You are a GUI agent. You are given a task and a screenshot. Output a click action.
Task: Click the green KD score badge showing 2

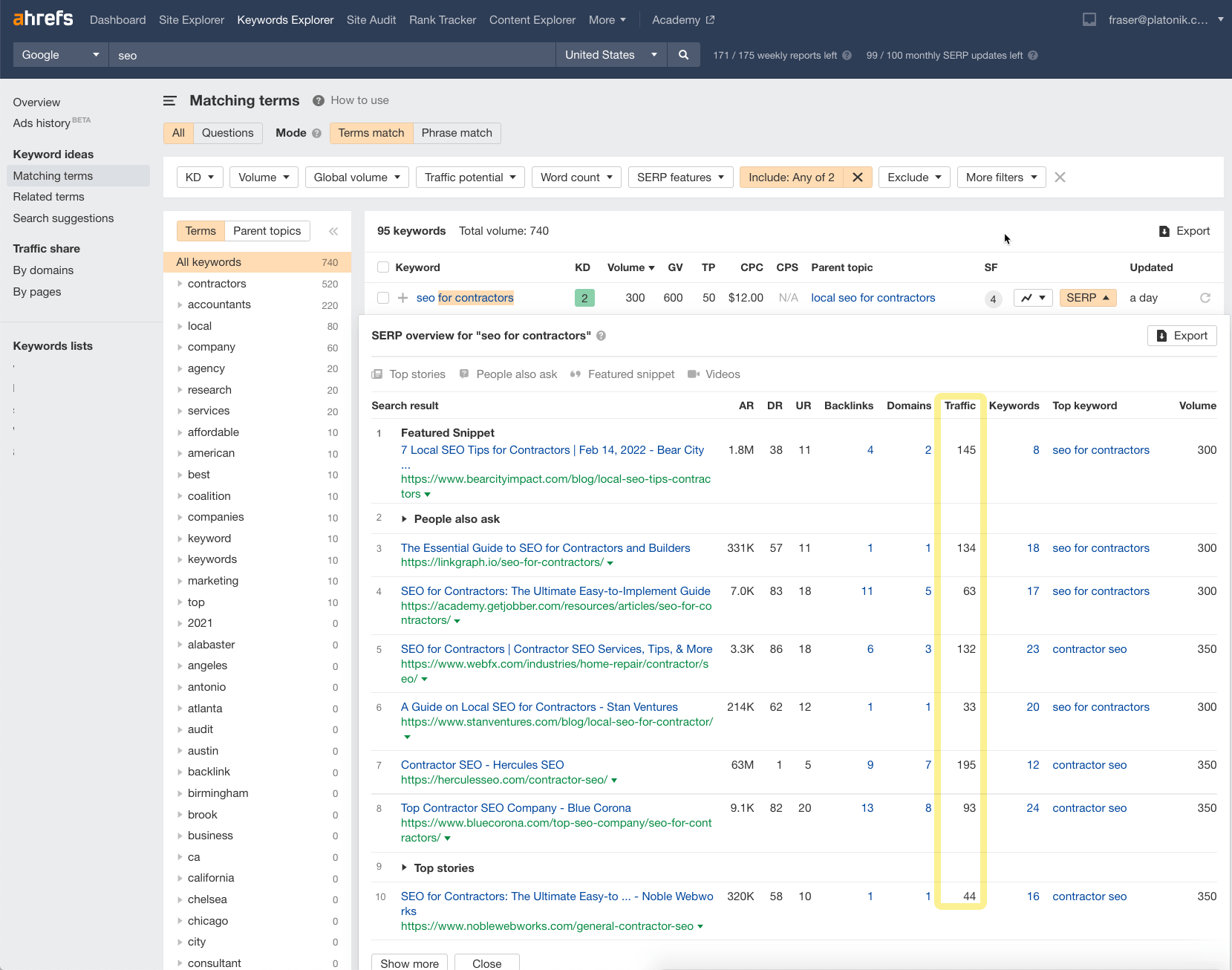(x=584, y=298)
